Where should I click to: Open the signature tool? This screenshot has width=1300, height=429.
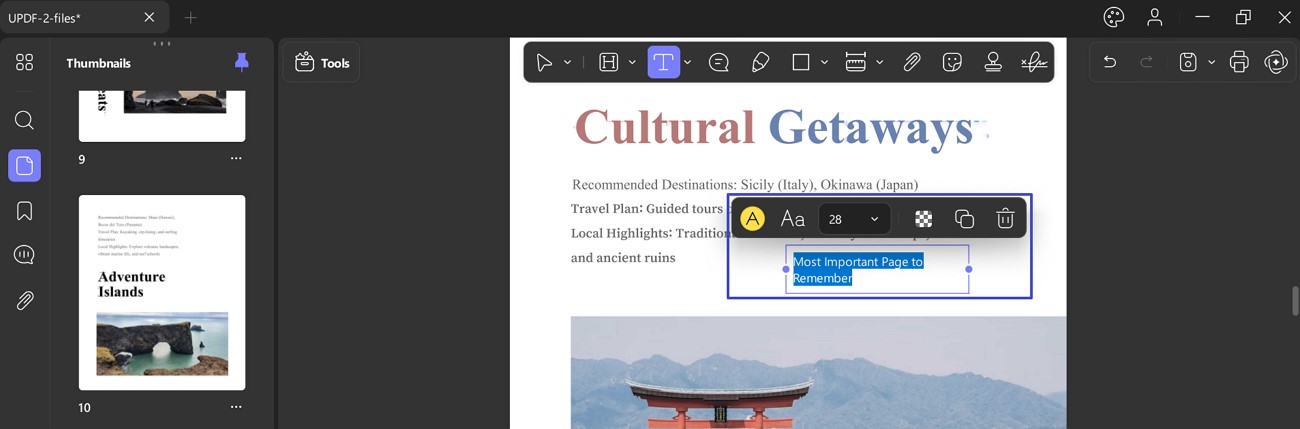coord(1034,62)
